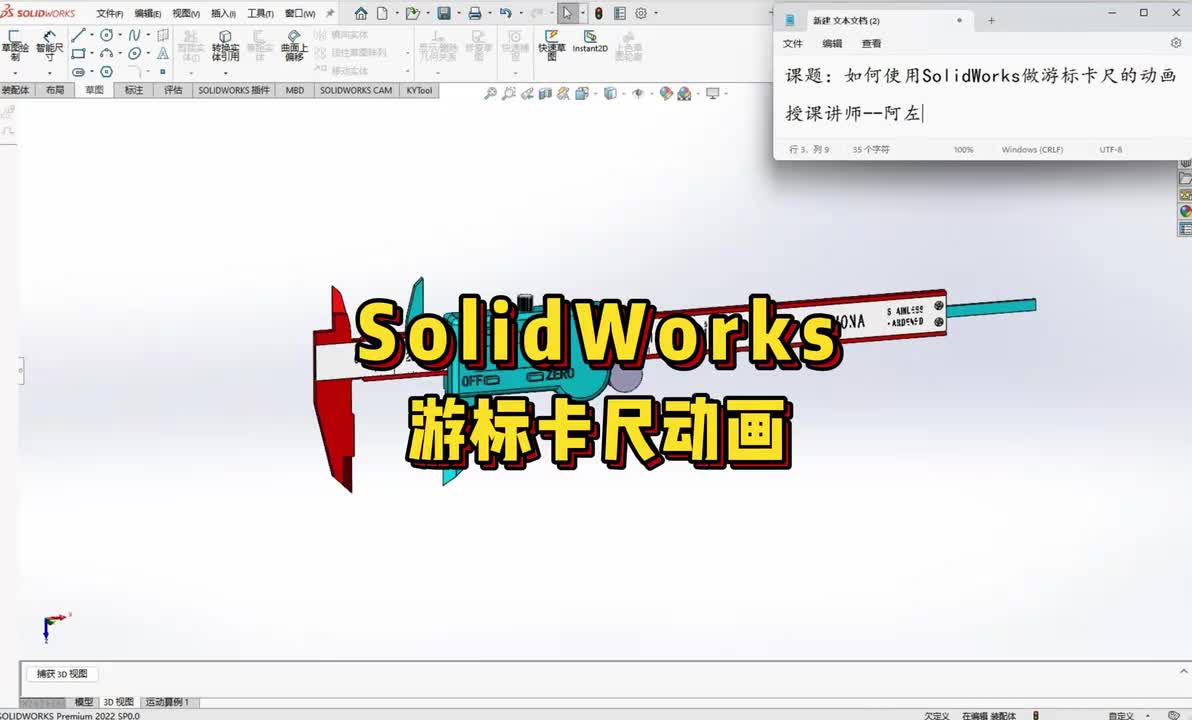
Task: Undo the last action with Undo icon
Action: (506, 13)
